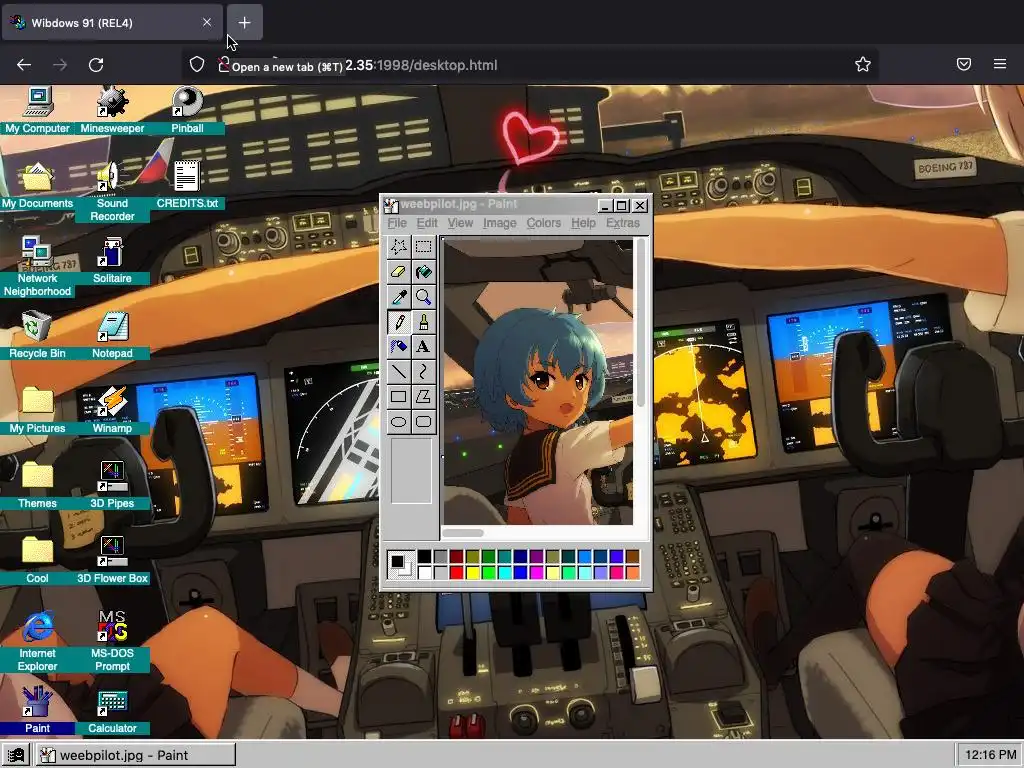Viewport: 1024px width, 768px height.
Task: Choose the straight Line tool
Action: [x=398, y=372]
